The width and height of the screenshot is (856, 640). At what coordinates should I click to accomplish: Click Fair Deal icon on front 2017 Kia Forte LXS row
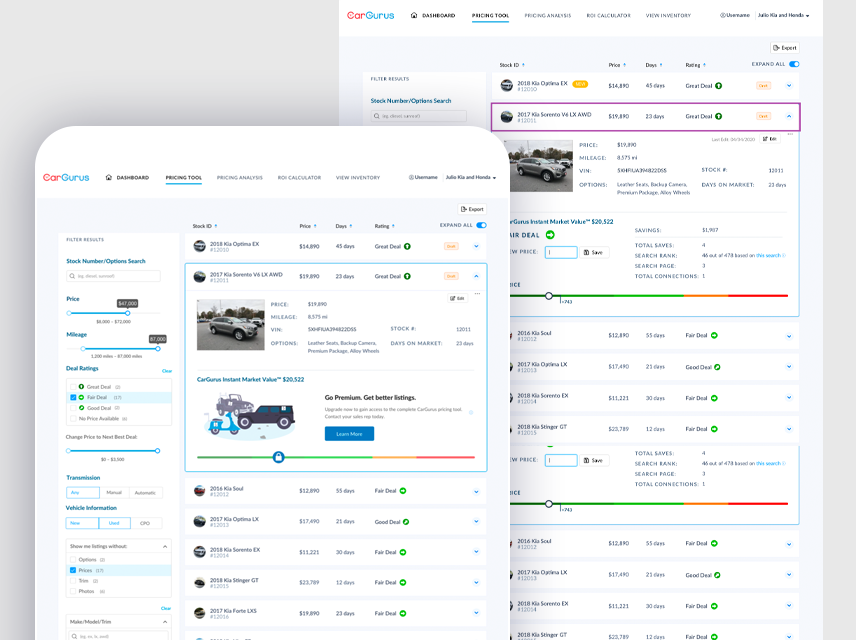pyautogui.click(x=403, y=613)
